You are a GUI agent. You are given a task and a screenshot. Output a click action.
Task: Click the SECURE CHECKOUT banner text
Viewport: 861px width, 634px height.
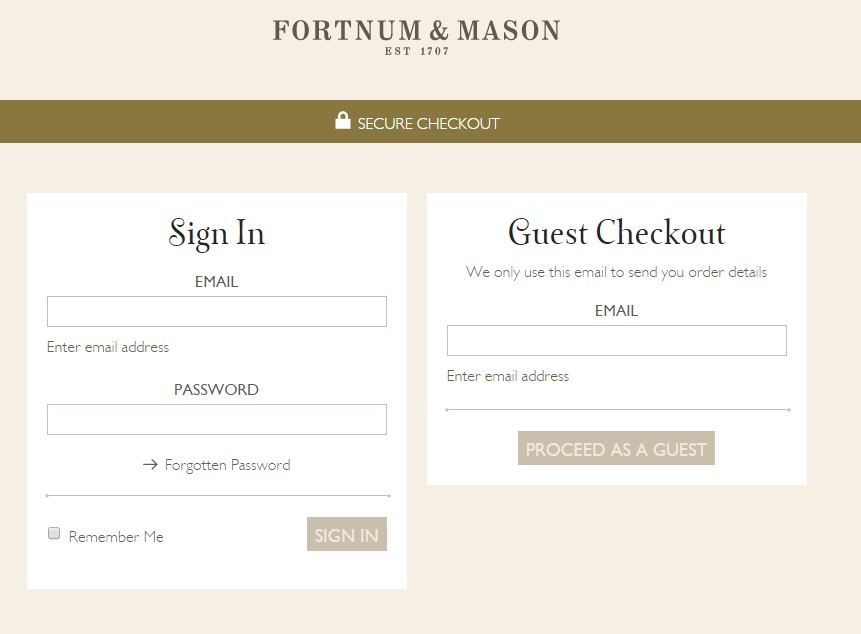[427, 123]
